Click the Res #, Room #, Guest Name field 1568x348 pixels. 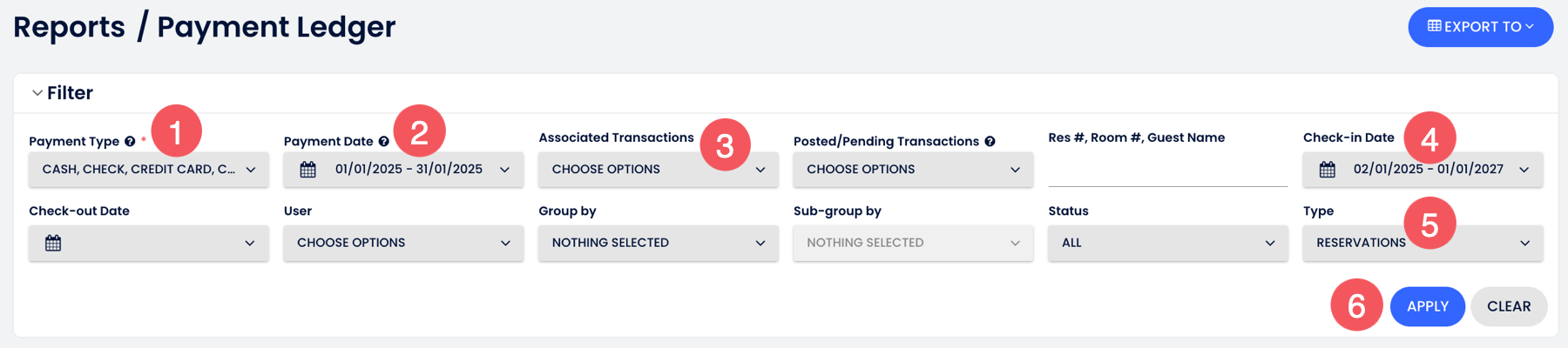point(1168,170)
